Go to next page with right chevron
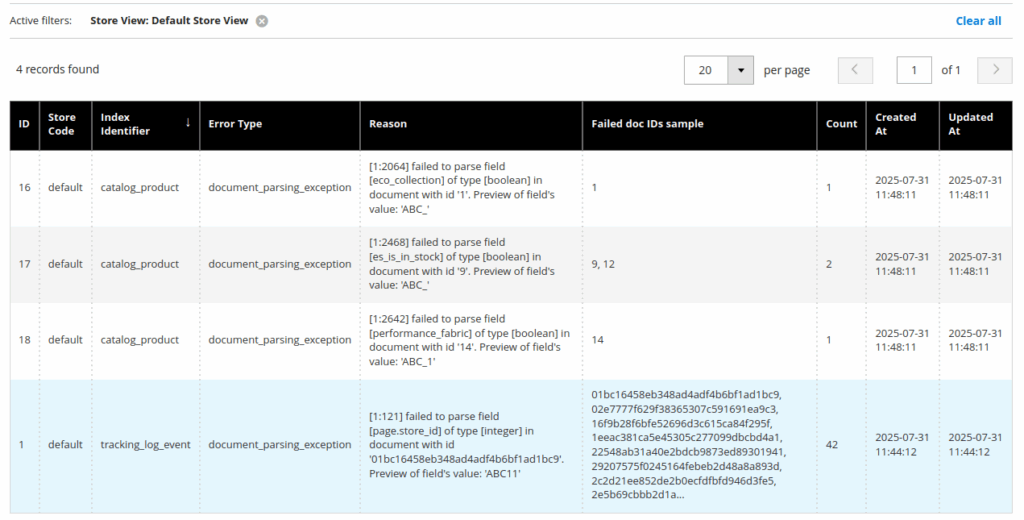Viewport: 1024px width, 520px height. (x=994, y=70)
